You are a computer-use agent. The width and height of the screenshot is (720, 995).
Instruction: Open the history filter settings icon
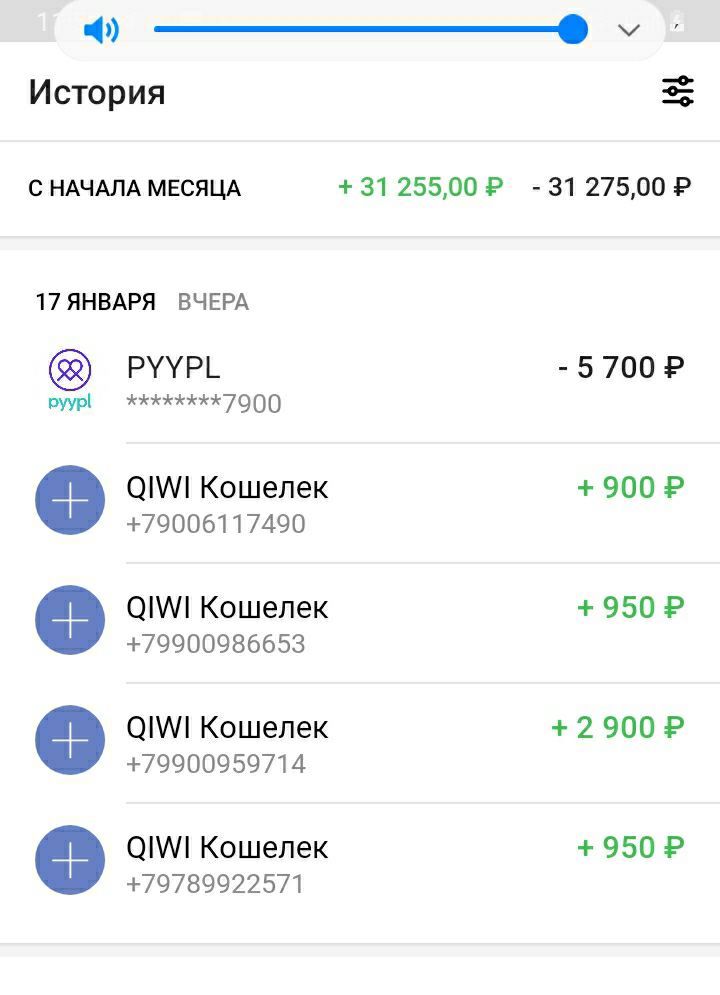pyautogui.click(x=678, y=92)
